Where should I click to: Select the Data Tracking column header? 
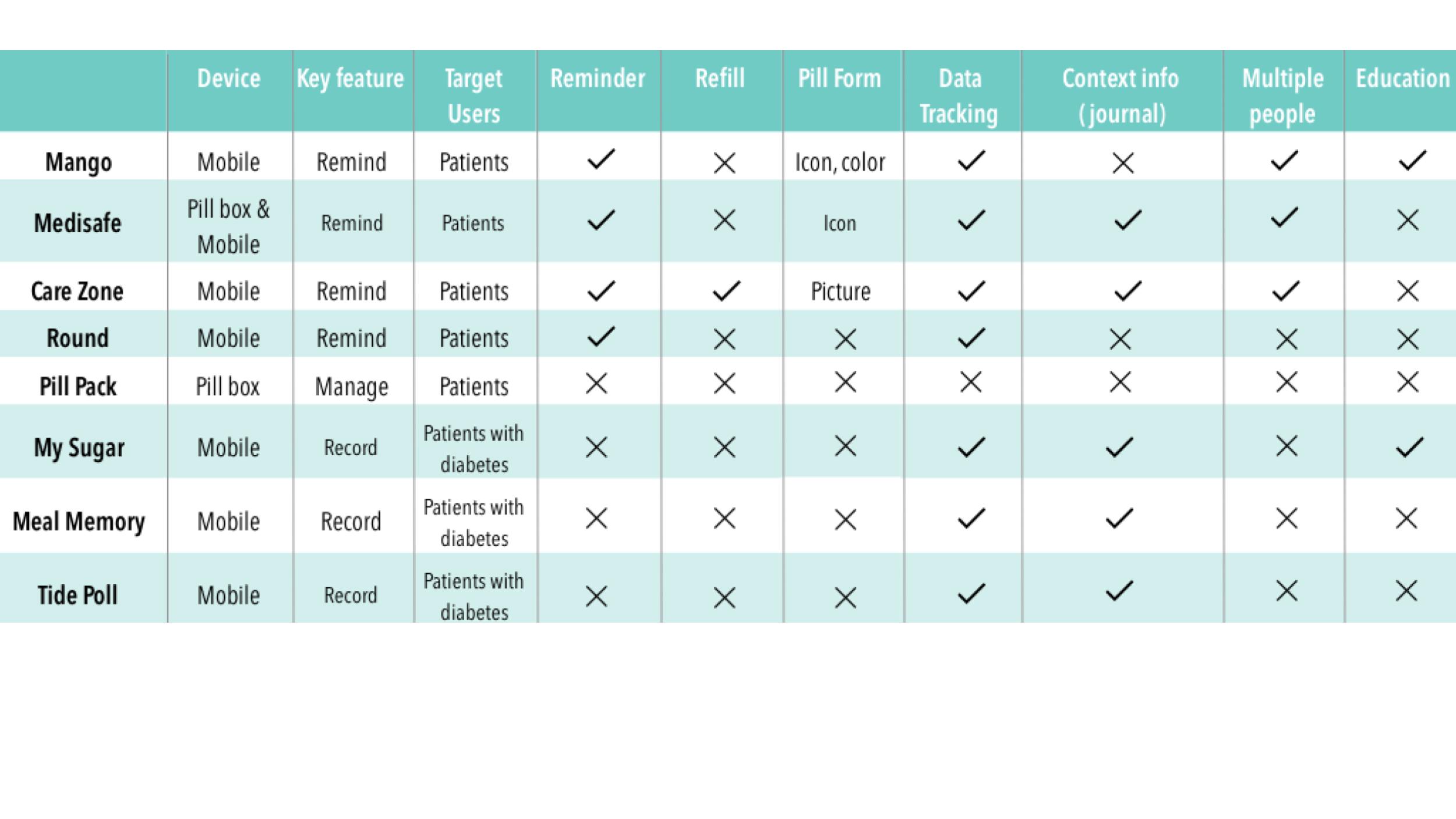(x=959, y=96)
